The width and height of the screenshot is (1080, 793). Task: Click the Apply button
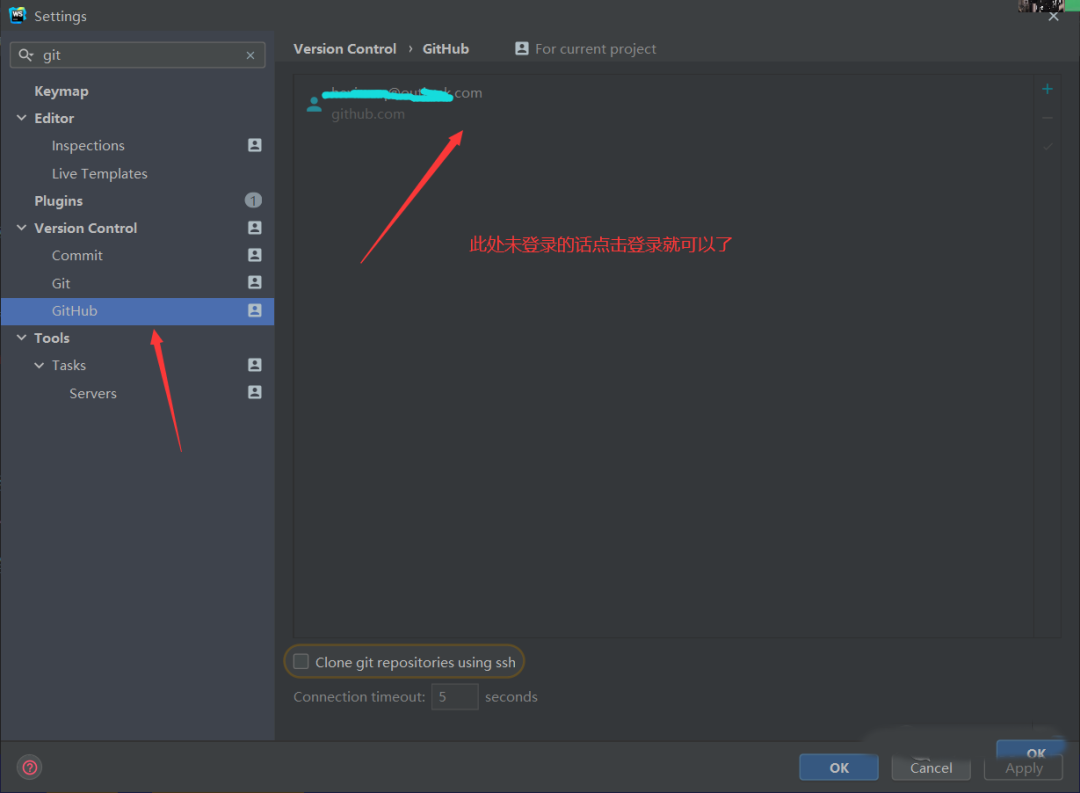click(x=1024, y=768)
